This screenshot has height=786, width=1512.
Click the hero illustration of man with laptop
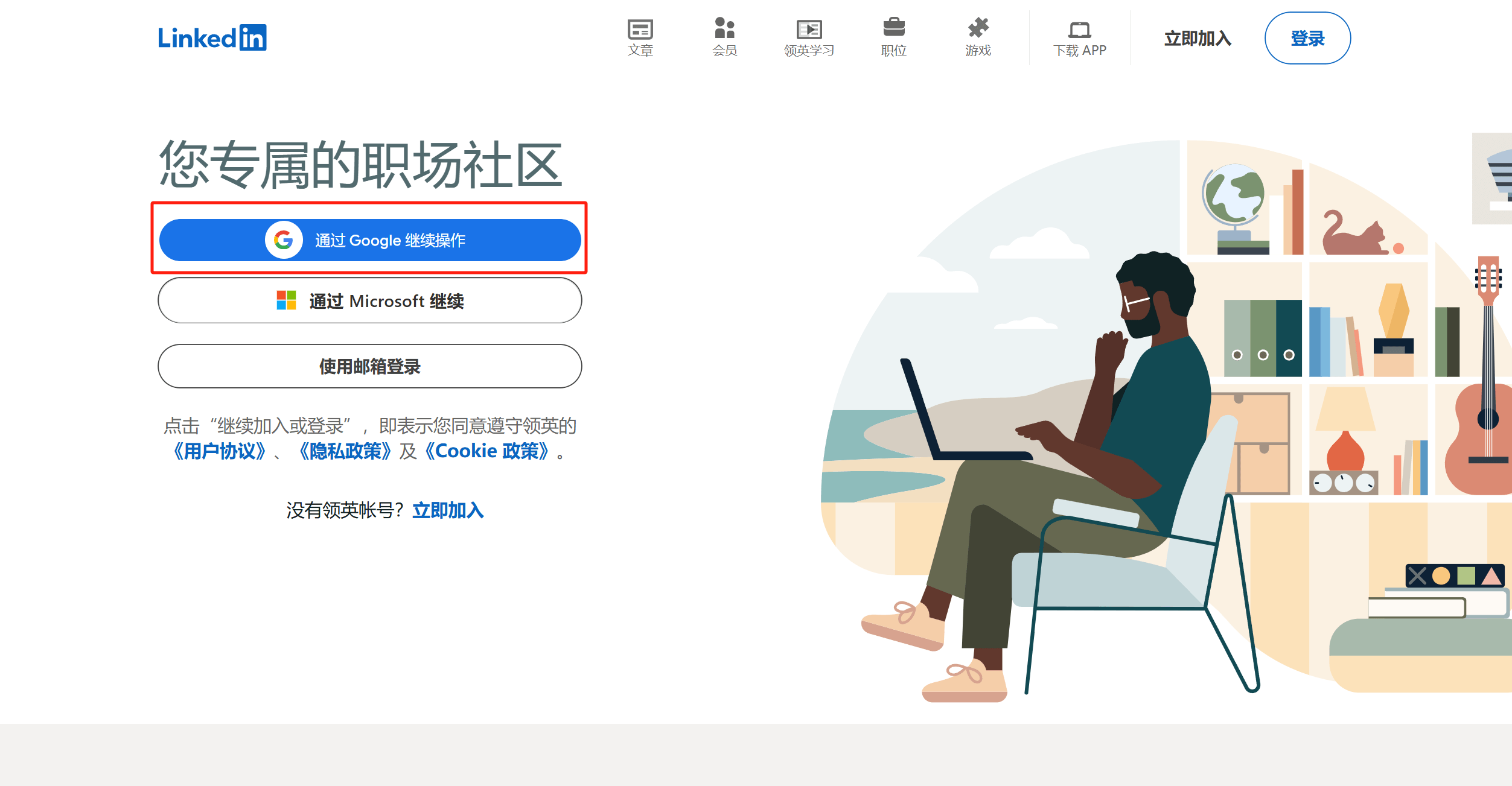coord(1165,416)
